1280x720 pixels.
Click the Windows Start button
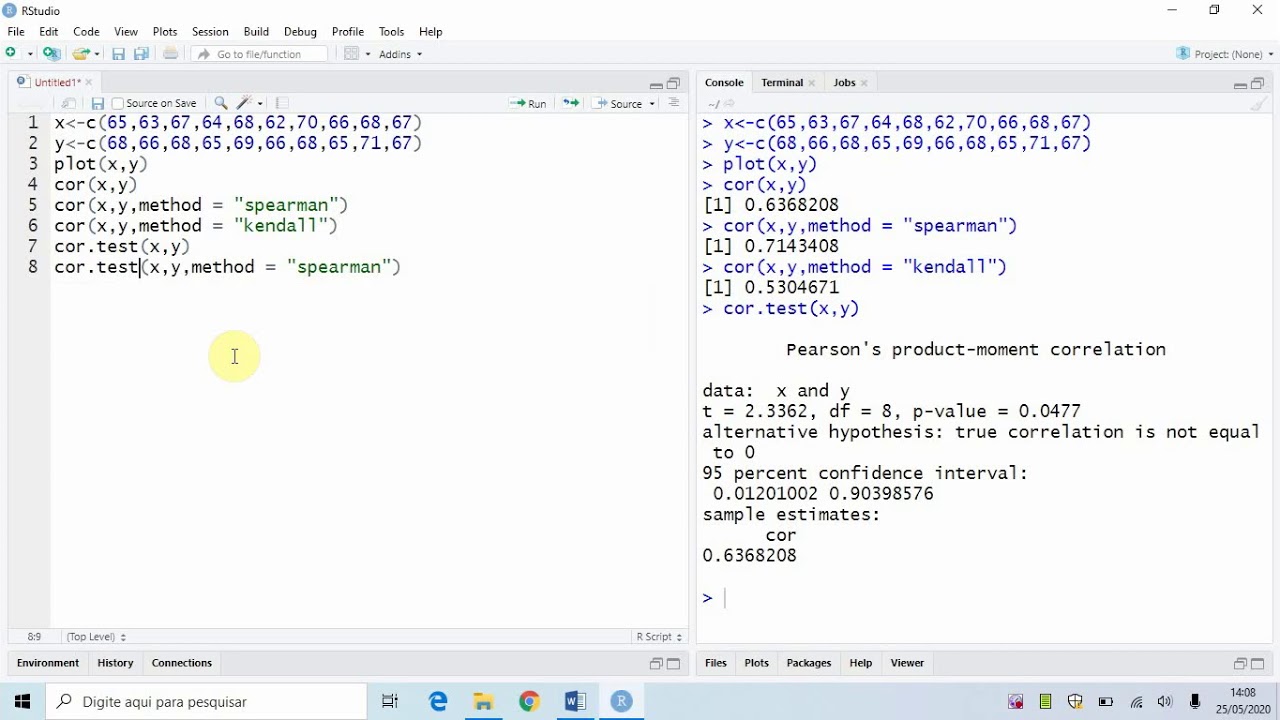(x=23, y=702)
